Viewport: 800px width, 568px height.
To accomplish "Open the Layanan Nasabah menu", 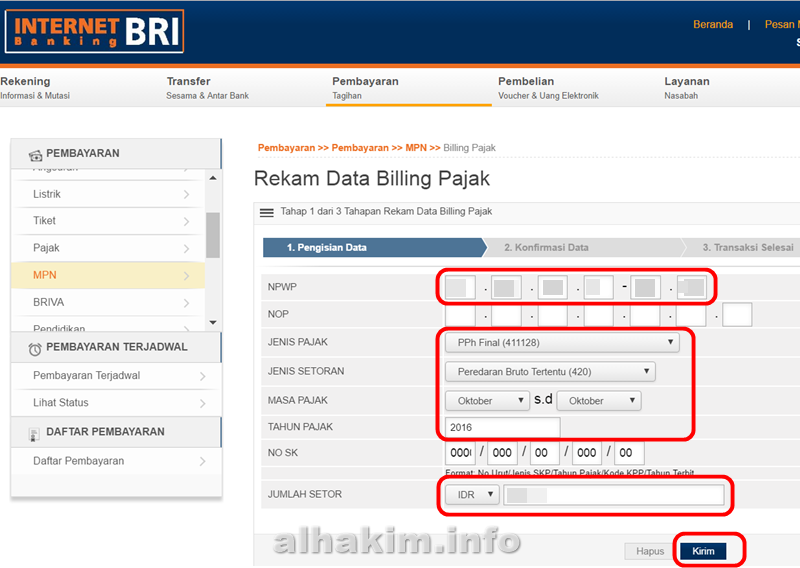I will coord(686,88).
